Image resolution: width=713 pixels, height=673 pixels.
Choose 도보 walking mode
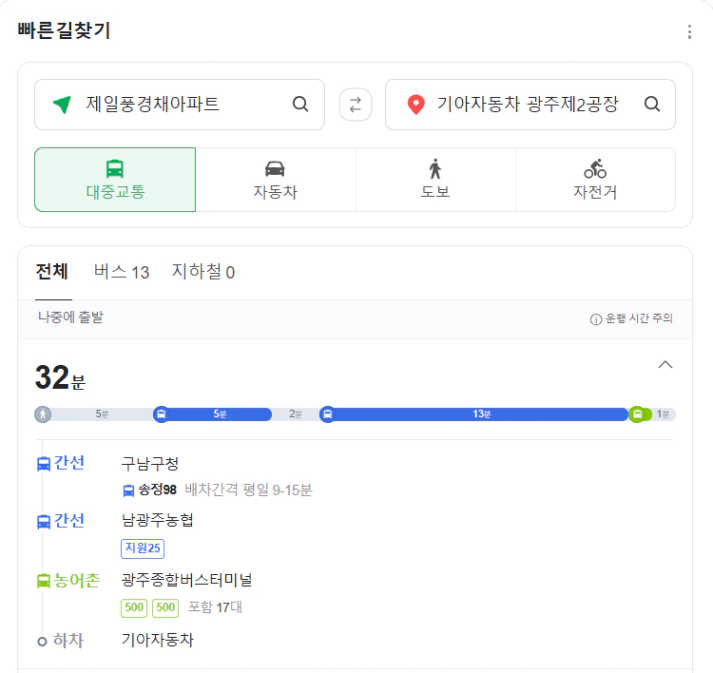[x=436, y=179]
